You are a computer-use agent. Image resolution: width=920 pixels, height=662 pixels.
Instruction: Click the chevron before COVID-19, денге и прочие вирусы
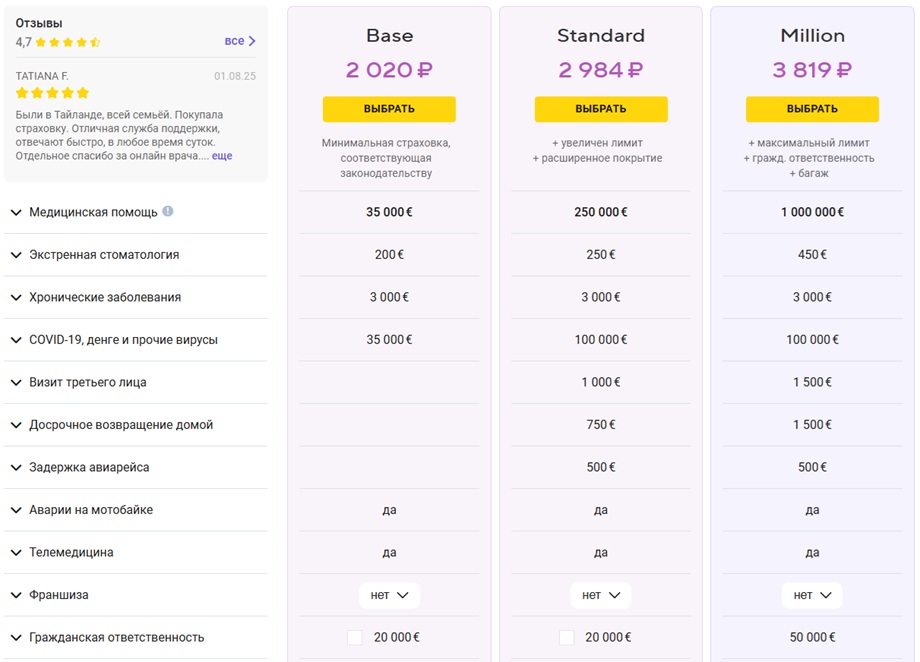point(16,340)
